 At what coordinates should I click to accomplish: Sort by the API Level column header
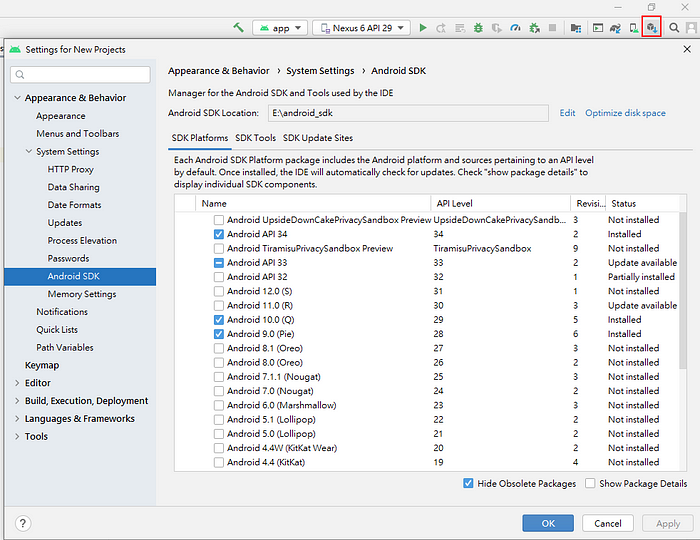coord(500,204)
